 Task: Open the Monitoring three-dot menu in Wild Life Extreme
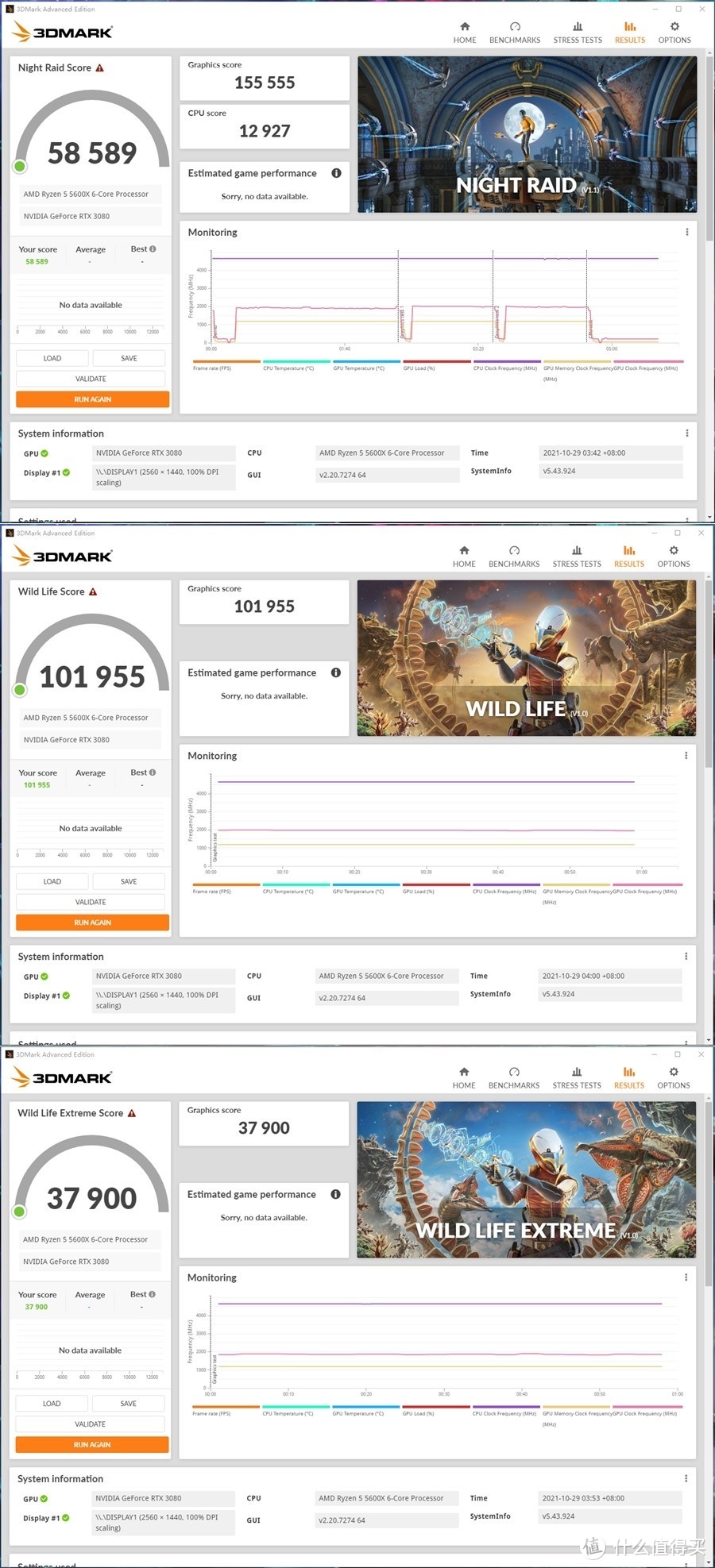pyautogui.click(x=686, y=1277)
